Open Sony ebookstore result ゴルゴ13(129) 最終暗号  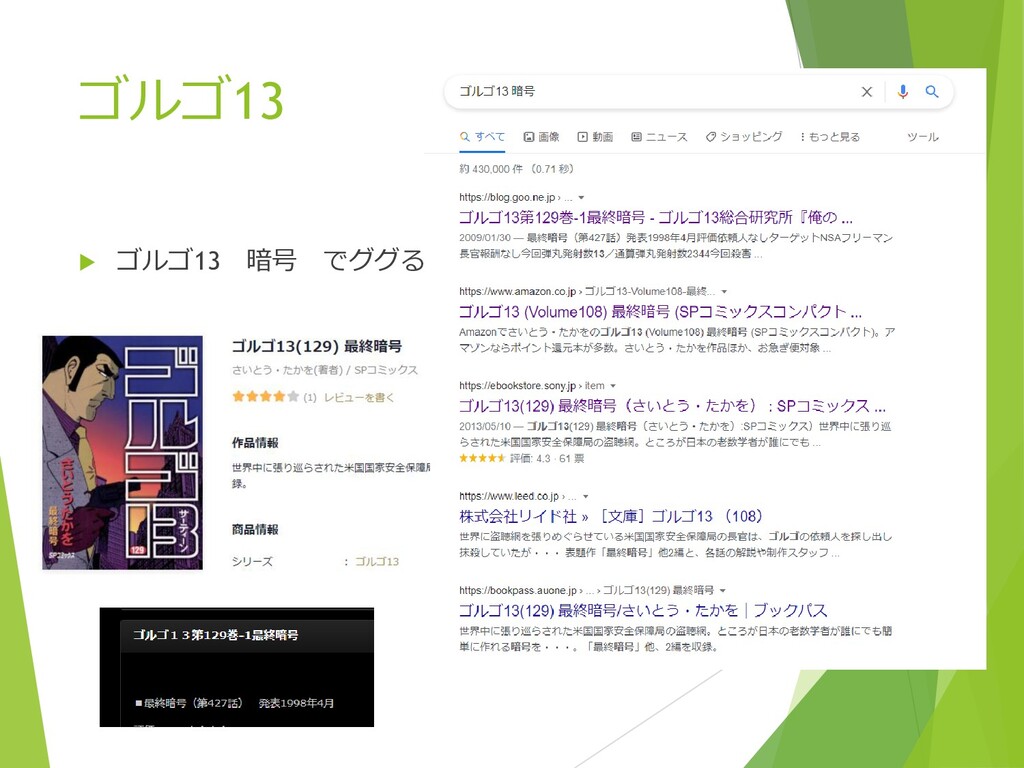pos(672,406)
